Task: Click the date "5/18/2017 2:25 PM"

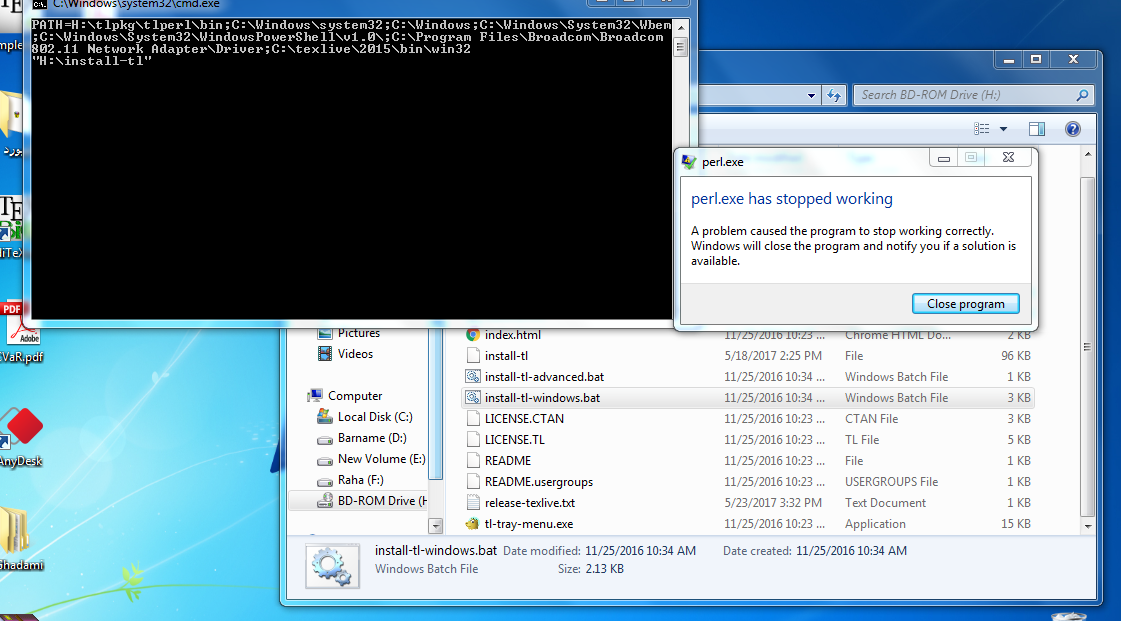Action: 773,356
